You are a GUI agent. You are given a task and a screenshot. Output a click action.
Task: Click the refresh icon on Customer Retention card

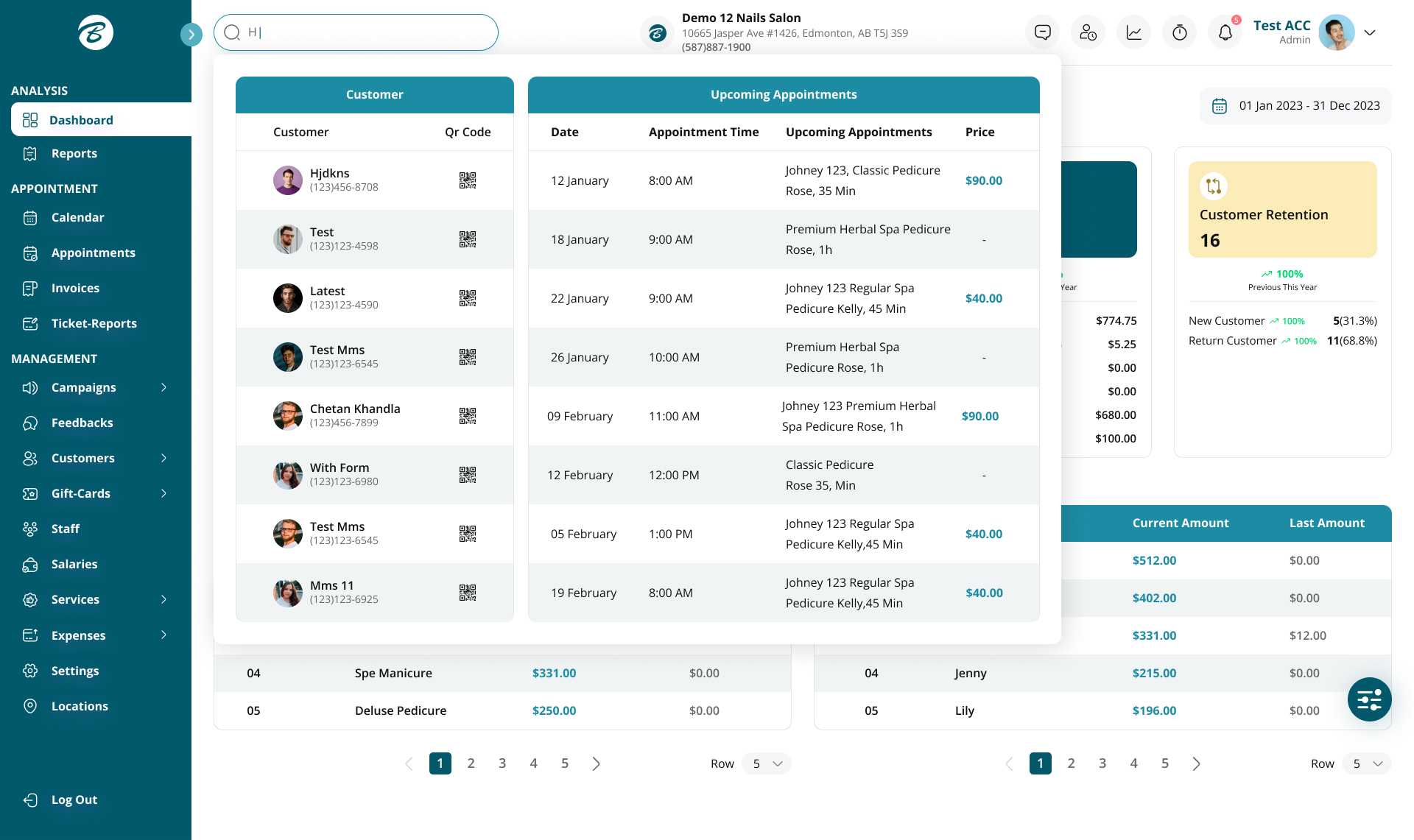tap(1214, 186)
